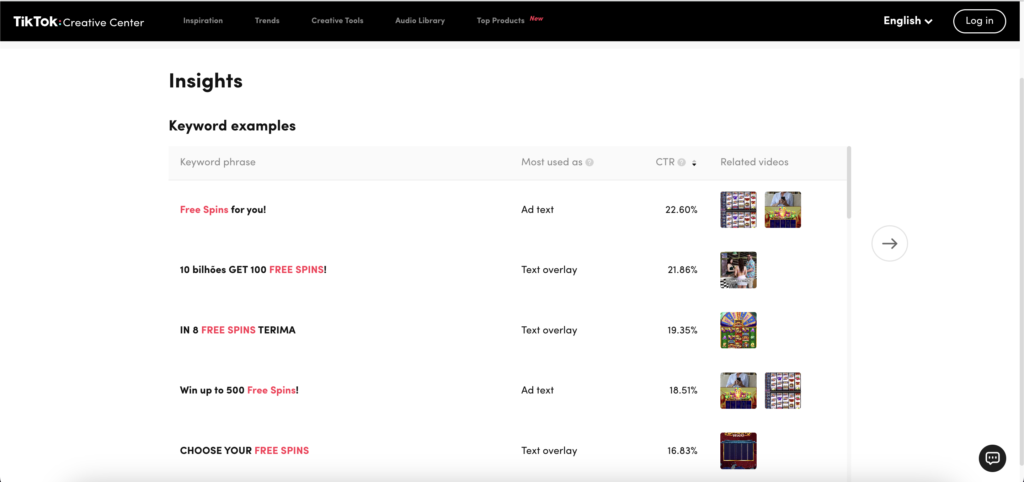Open video for CHOOSE YOUR FREE SPINS
Viewport: 1024px width, 482px height.
pyautogui.click(x=738, y=450)
